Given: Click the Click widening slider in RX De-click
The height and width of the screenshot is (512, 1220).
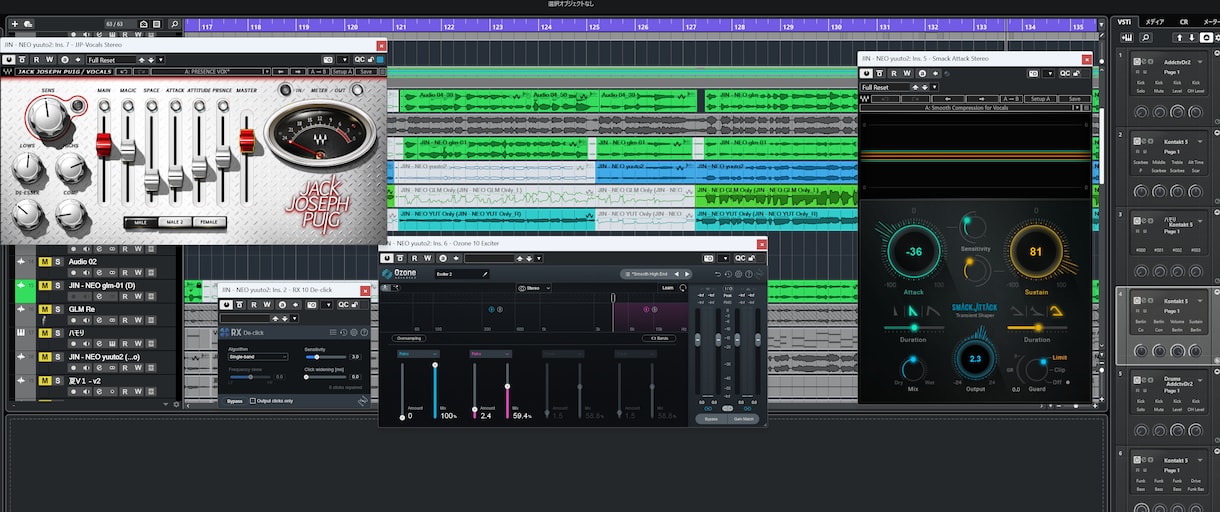Looking at the screenshot, I should (x=325, y=377).
